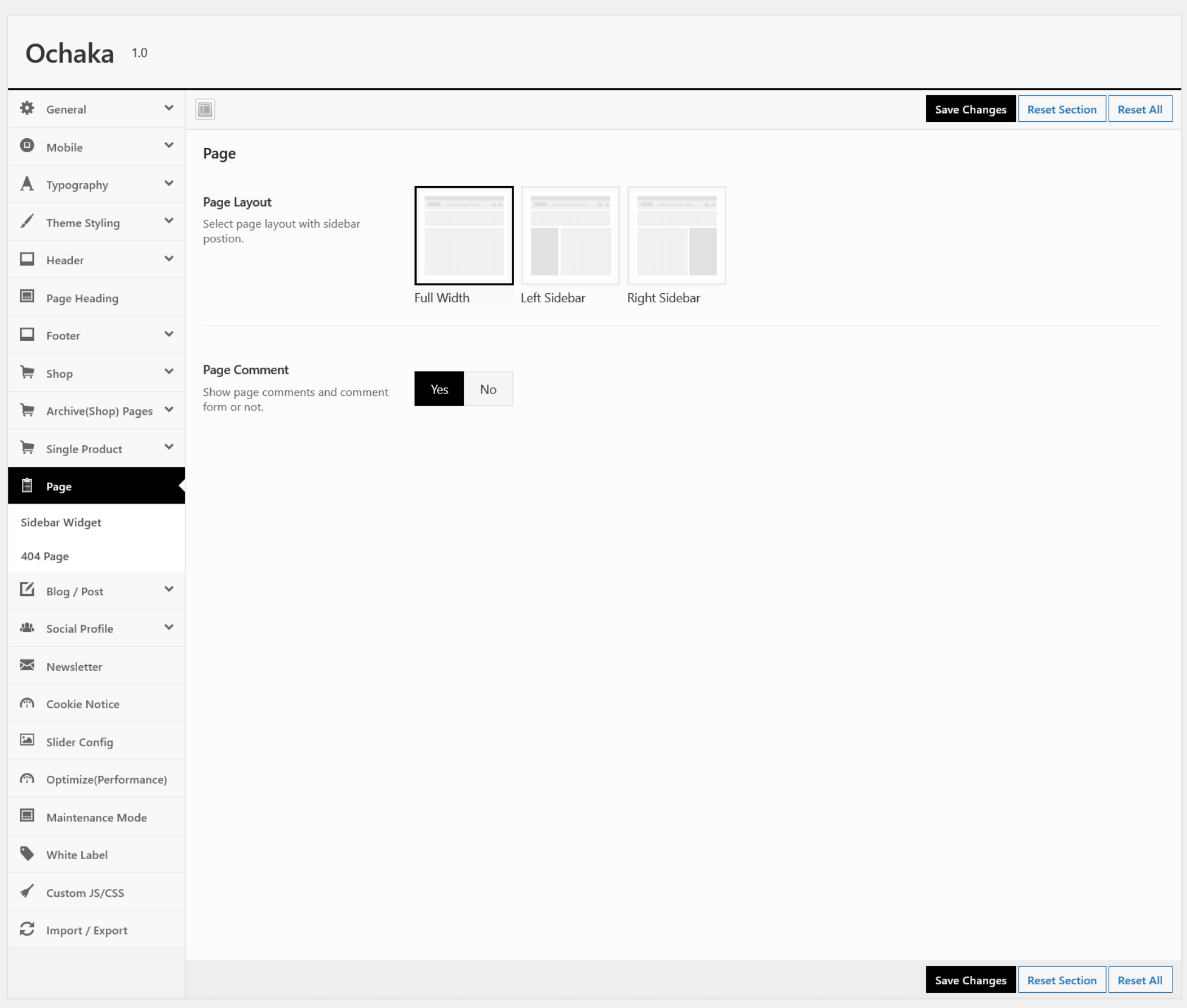This screenshot has width=1187, height=1008.
Task: Click the bottom Reset Section button
Action: pos(1061,980)
